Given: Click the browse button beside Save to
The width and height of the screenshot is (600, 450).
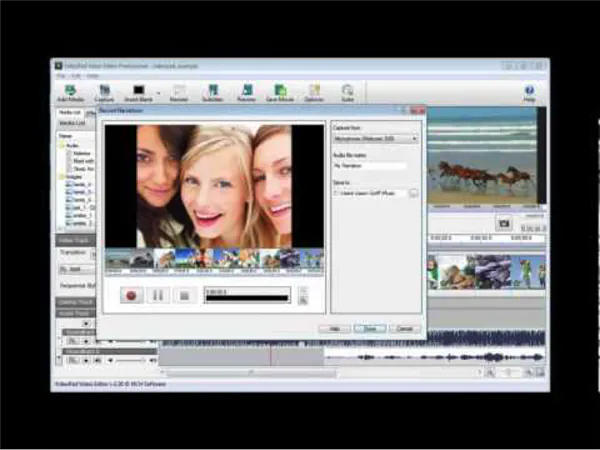Looking at the screenshot, I should coord(413,194).
